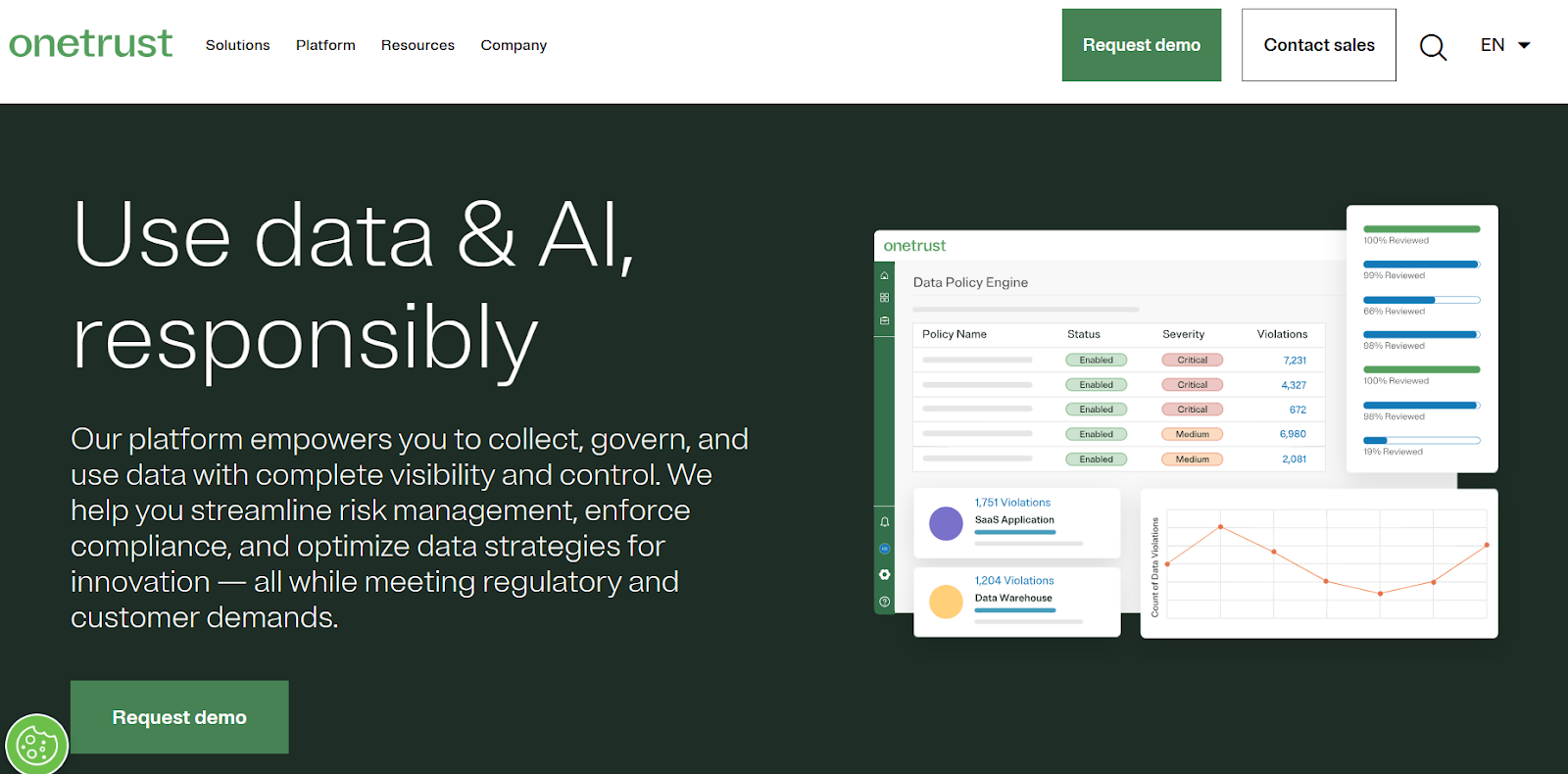Click the 2,081 violations count
Screen dimensions: 1568x774
tap(1294, 460)
